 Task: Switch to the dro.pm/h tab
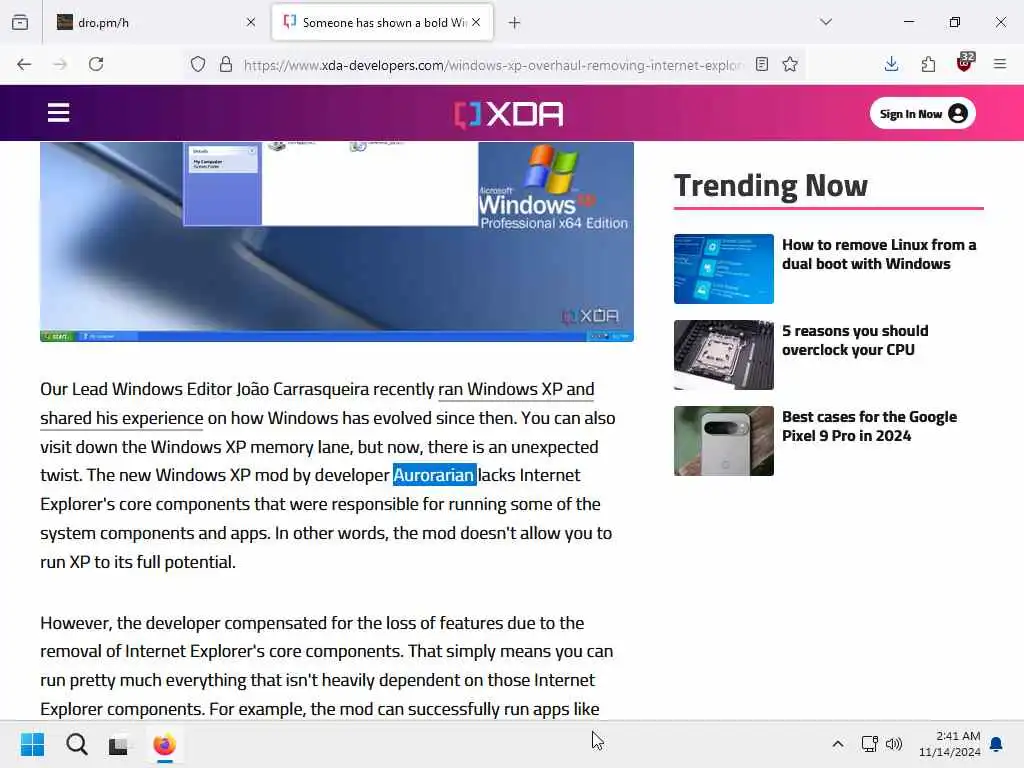(155, 23)
